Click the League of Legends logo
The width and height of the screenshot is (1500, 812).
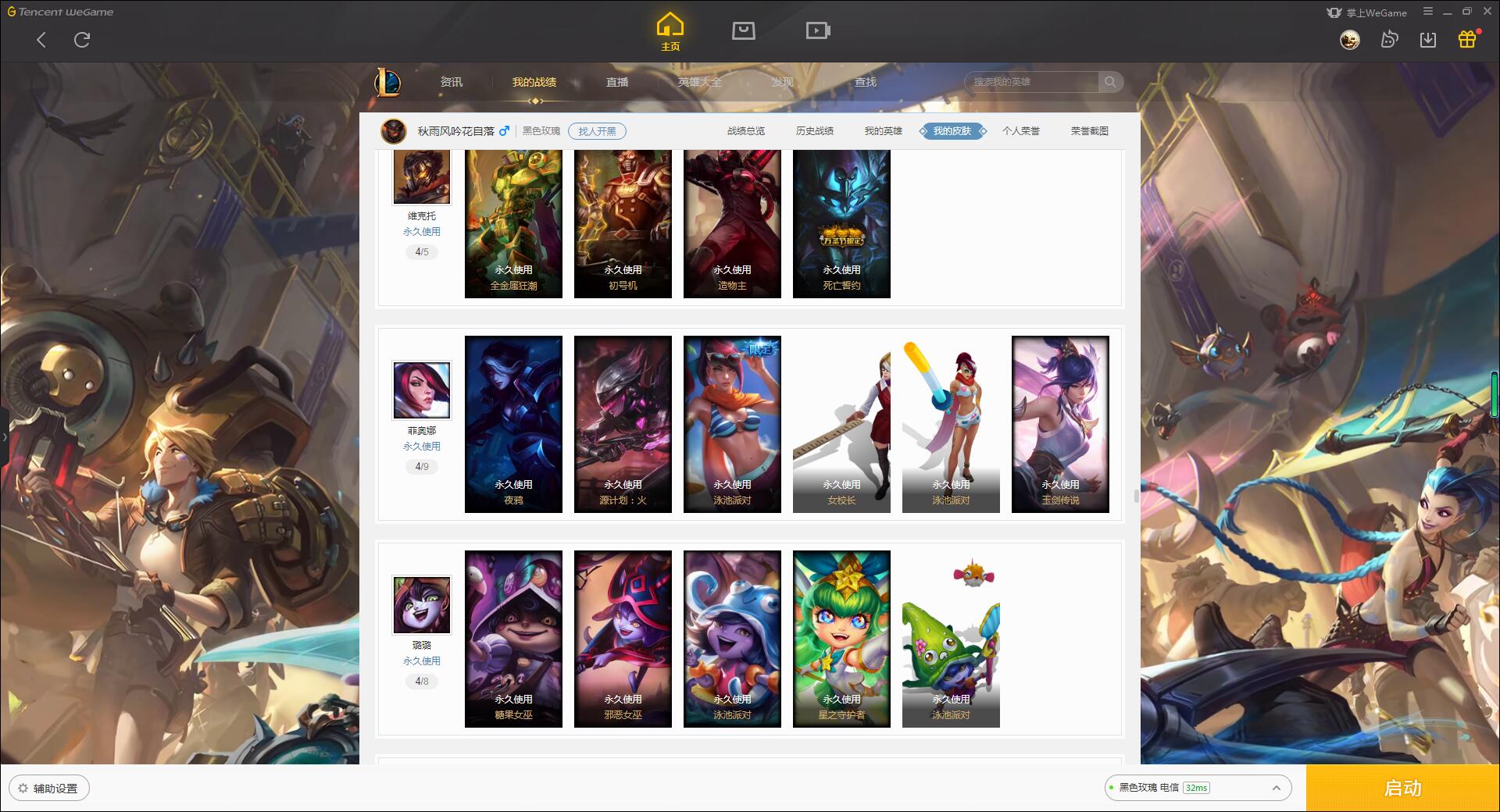click(x=387, y=82)
